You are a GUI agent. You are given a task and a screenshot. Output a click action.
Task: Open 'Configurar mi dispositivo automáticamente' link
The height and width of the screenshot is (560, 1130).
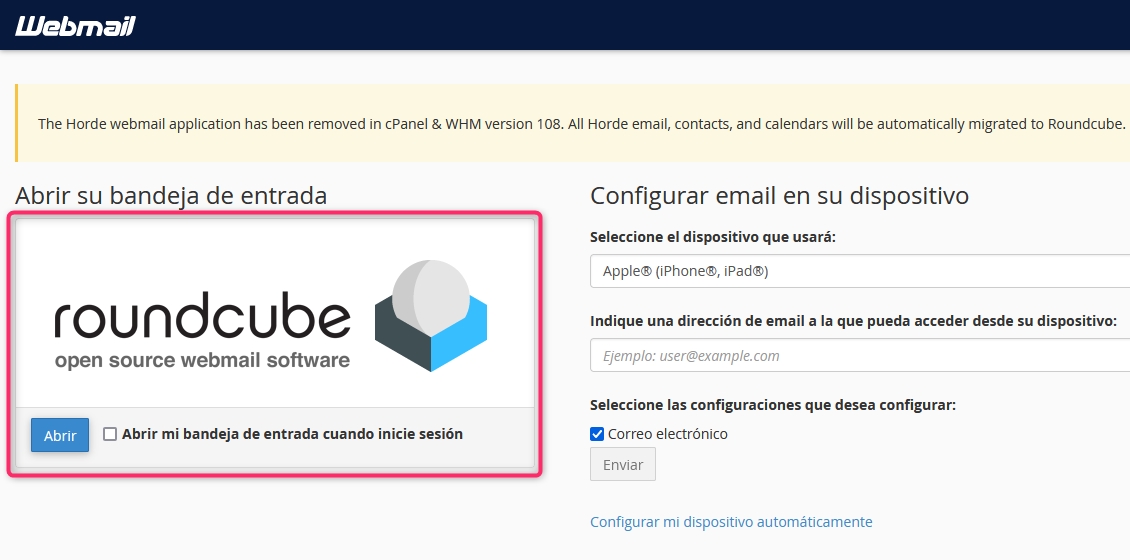coord(731,522)
